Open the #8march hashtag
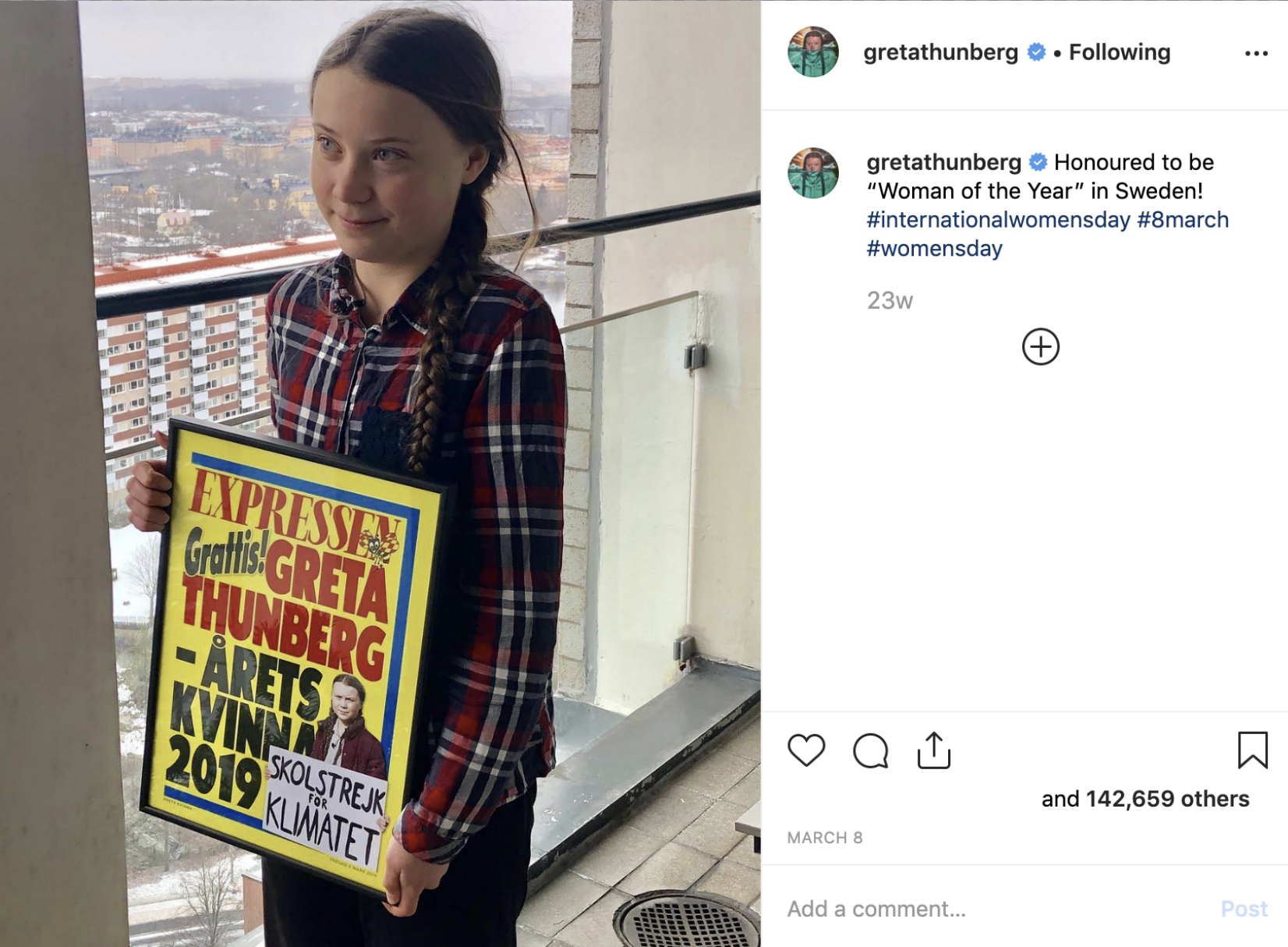Screen dimensions: 1288x947 [x=1183, y=220]
